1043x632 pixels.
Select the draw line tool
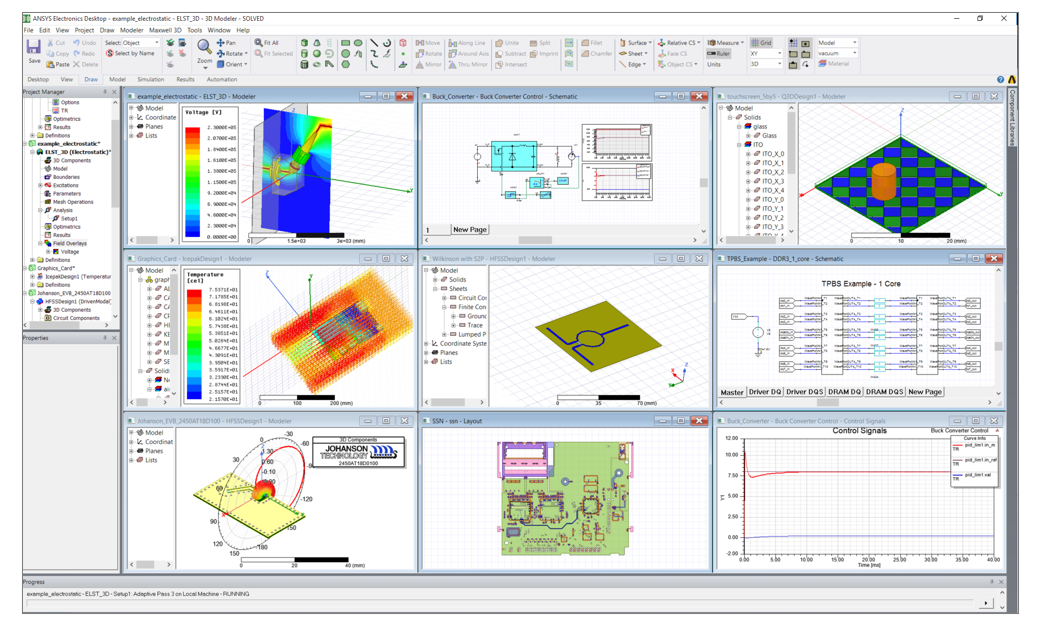[x=374, y=43]
